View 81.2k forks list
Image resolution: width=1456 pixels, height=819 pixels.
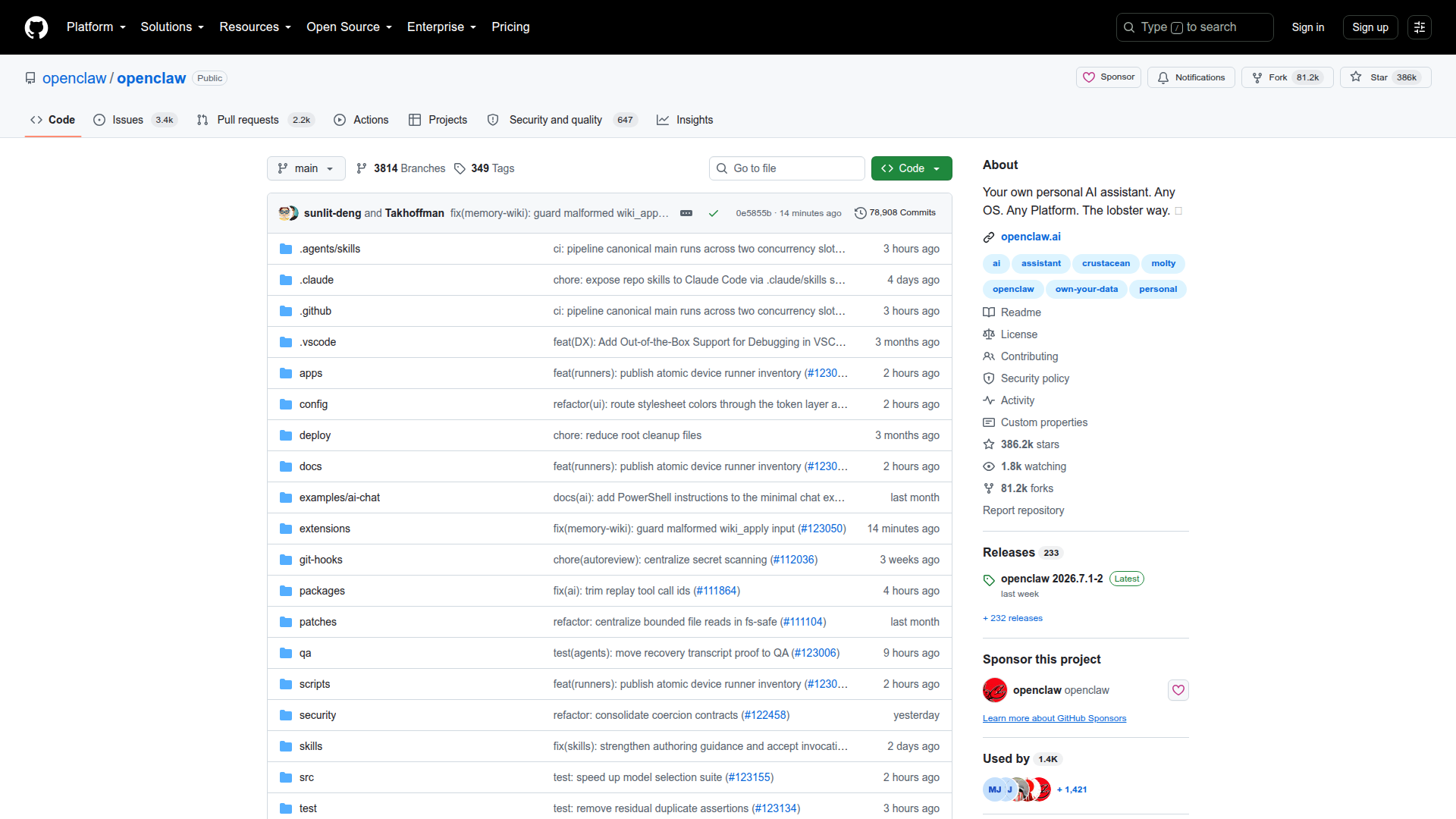(x=1027, y=488)
